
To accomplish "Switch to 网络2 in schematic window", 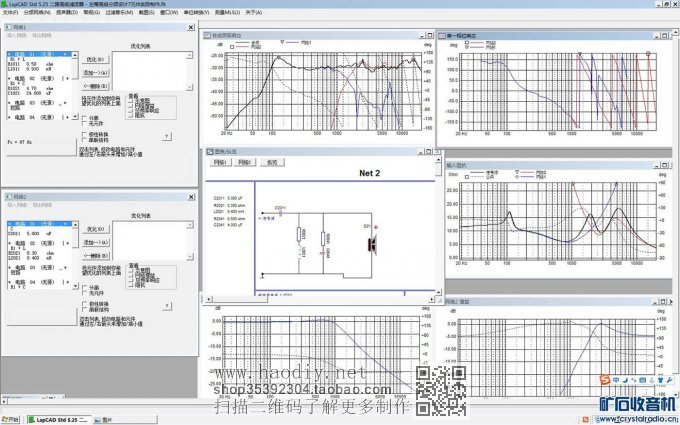I will 245,160.
